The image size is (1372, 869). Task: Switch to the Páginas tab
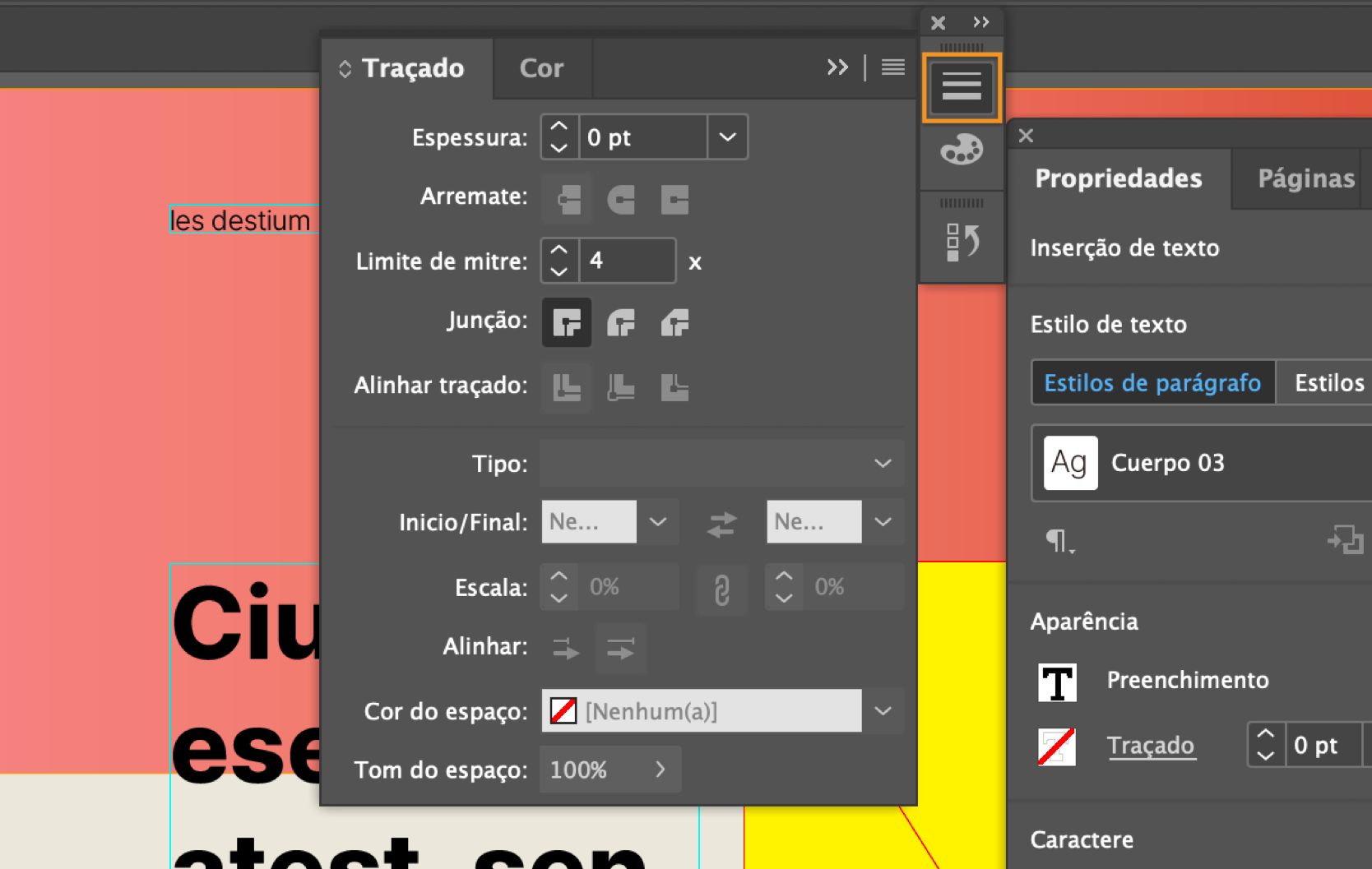(x=1306, y=178)
